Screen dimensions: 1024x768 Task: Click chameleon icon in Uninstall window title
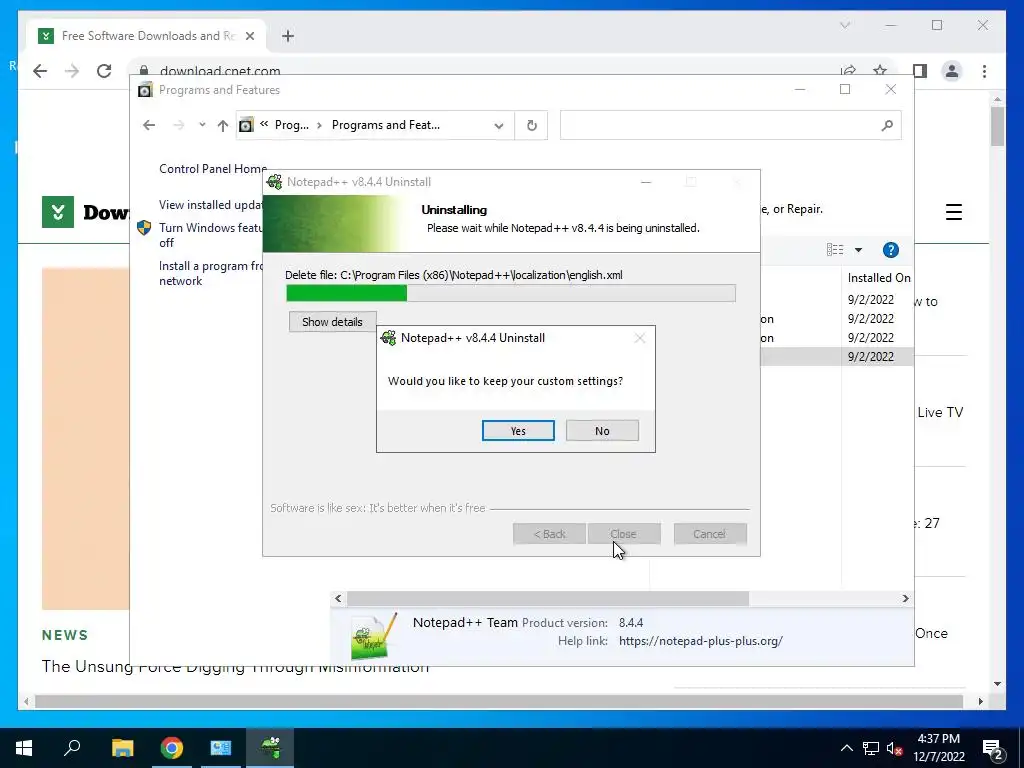275,182
